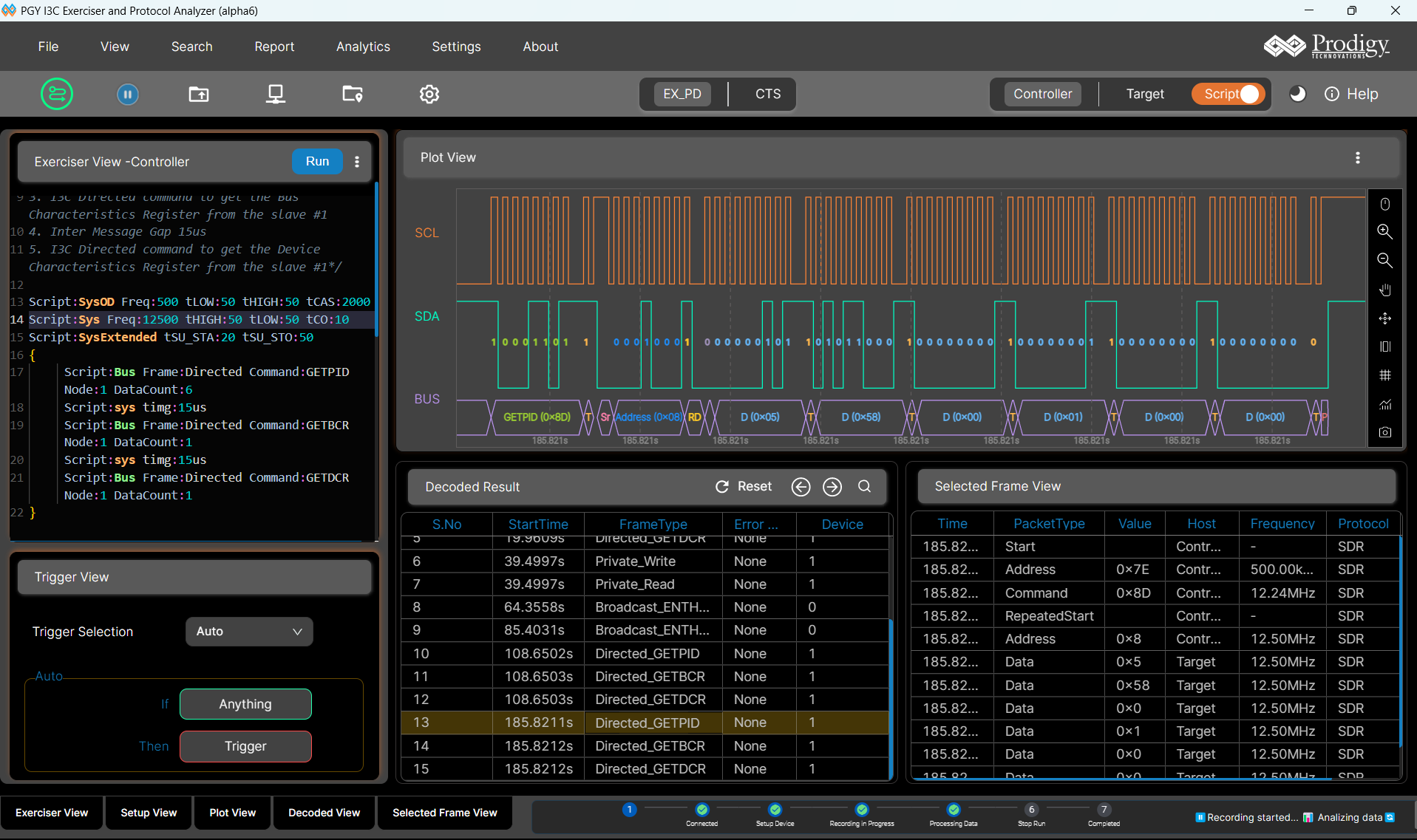Zoom in on the plot waveform

1384,232
